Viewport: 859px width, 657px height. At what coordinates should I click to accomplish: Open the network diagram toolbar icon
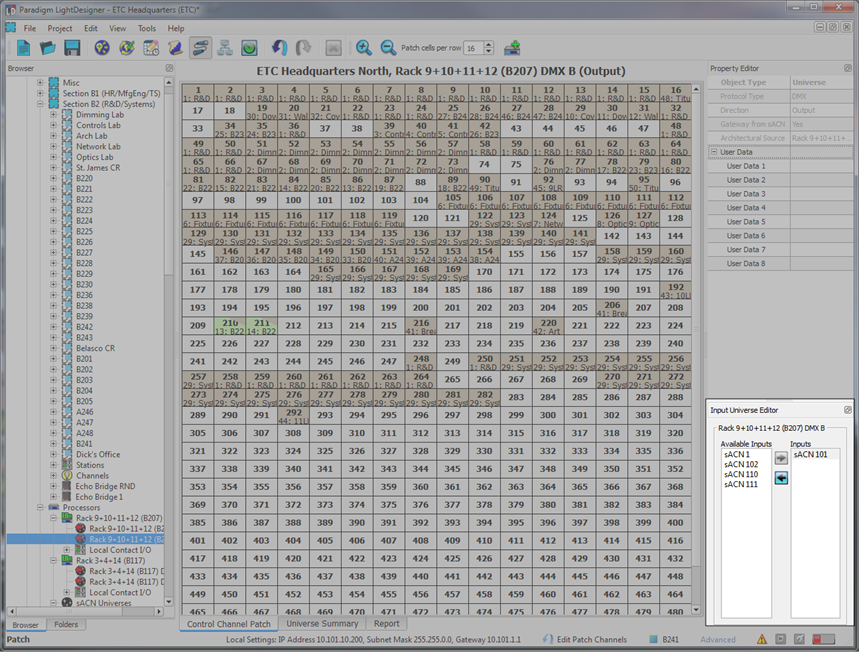tap(225, 48)
